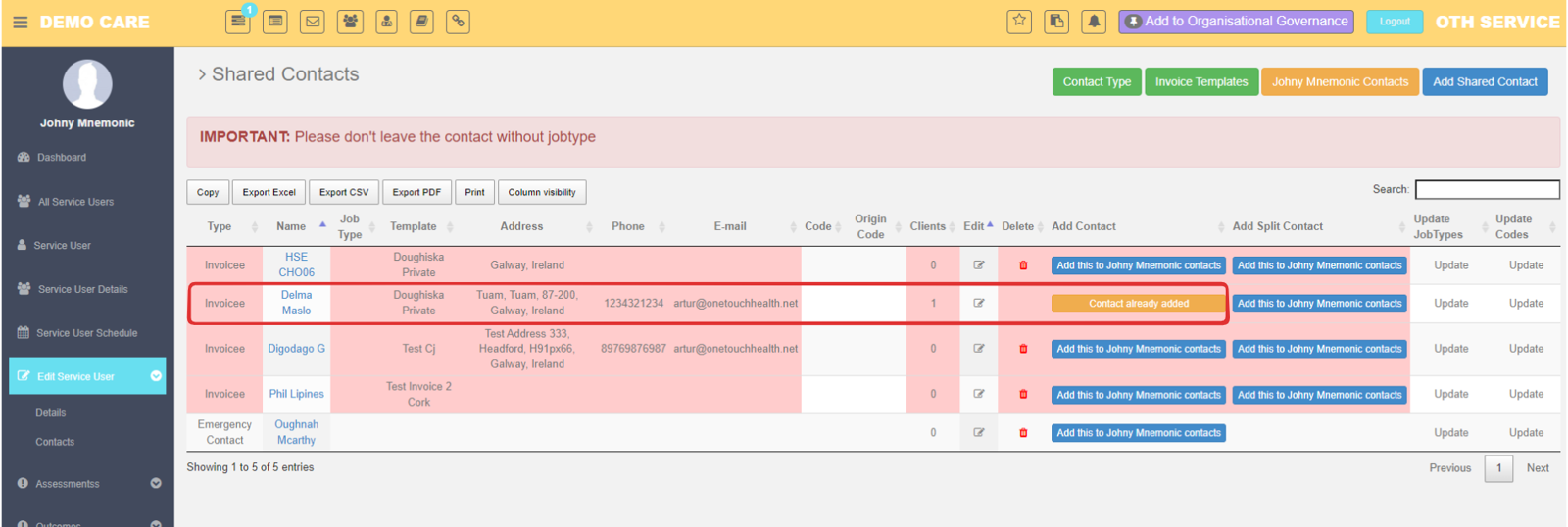Click the Add Shared Contact button
The width and height of the screenshot is (1568, 527).
(x=1485, y=81)
